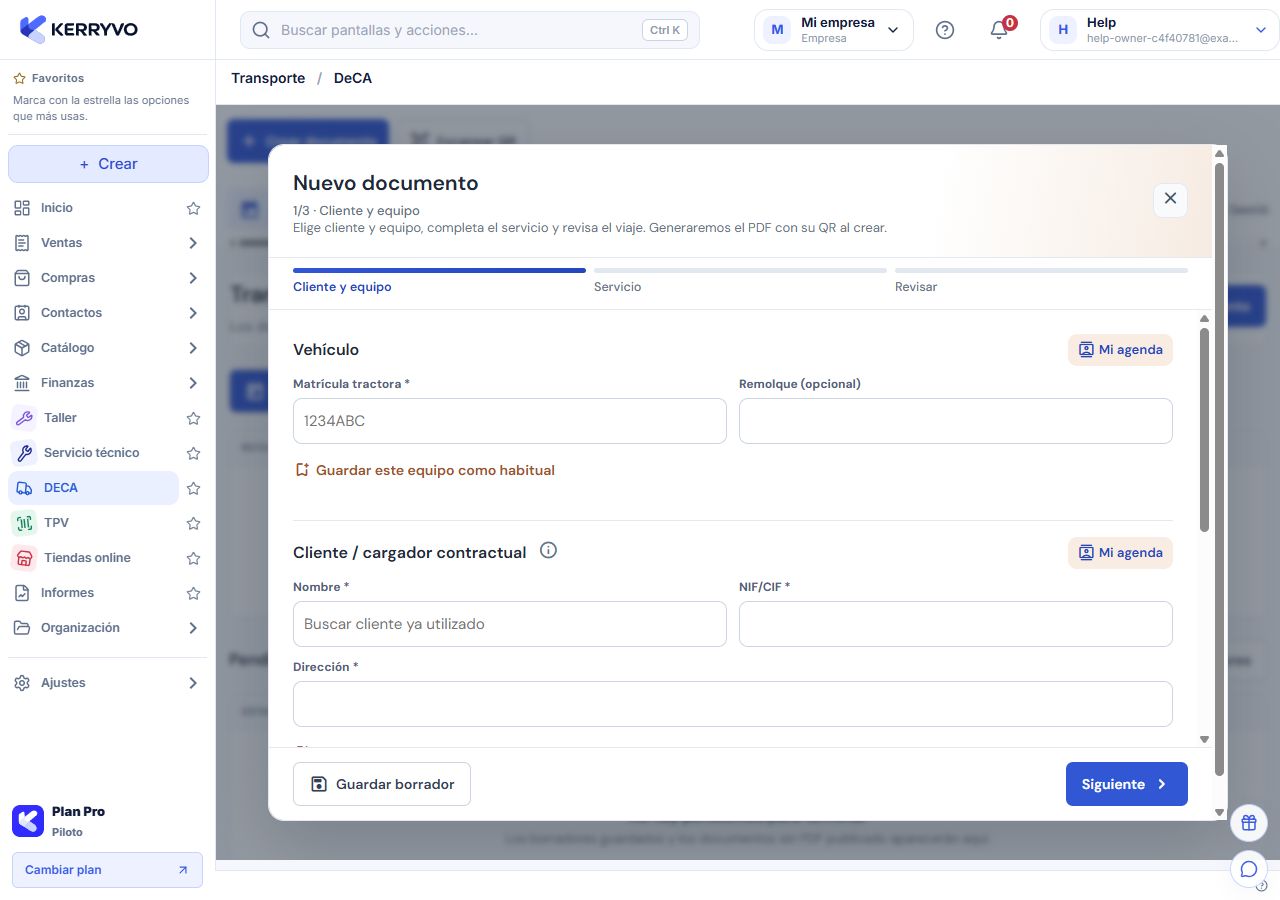The height and width of the screenshot is (900, 1280).
Task: Open the notifications bell
Action: tap(999, 30)
